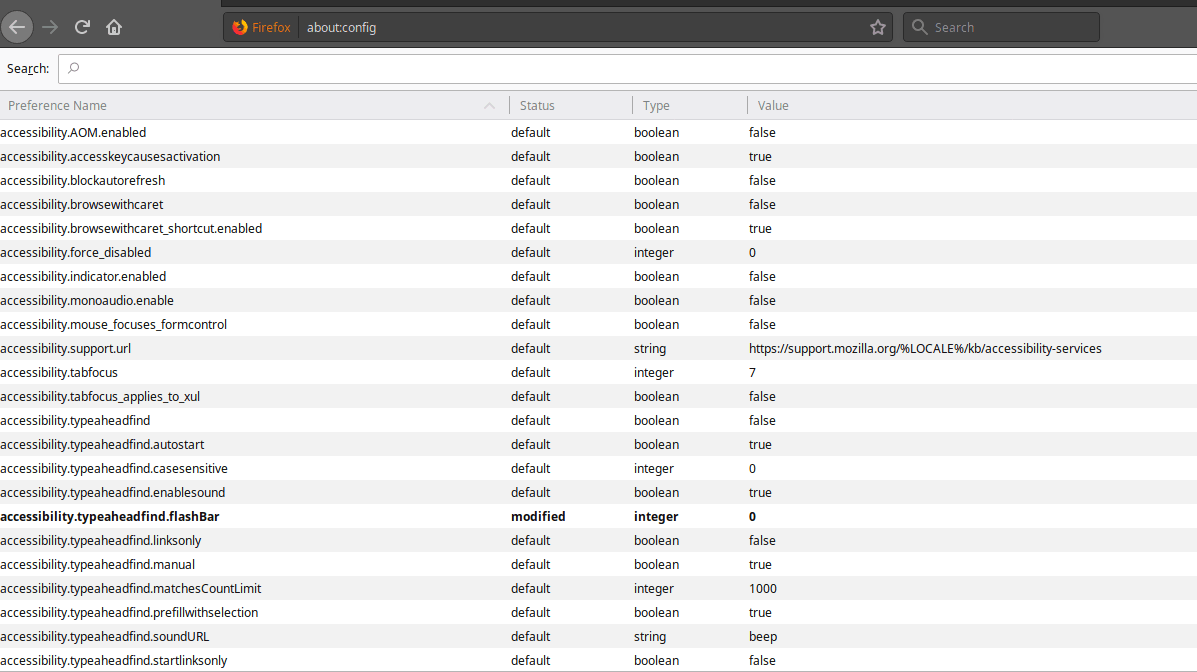
Task: Click the sort arrow on Preference Name column
Action: click(x=488, y=105)
